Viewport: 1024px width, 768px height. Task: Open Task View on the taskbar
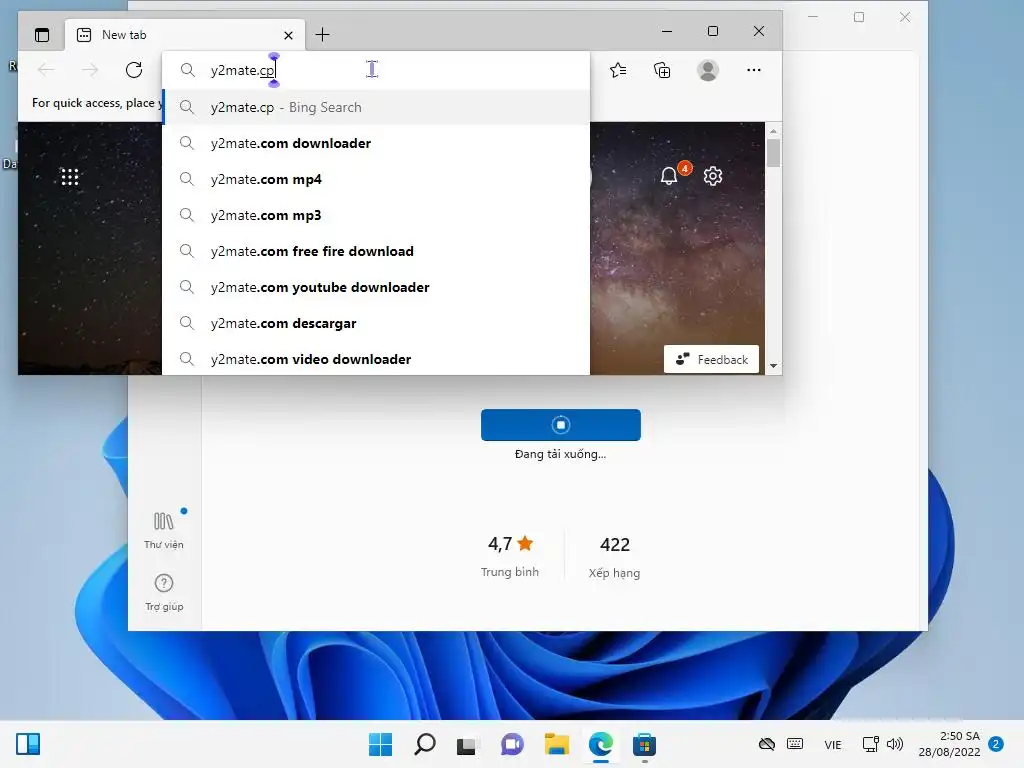[466, 745]
